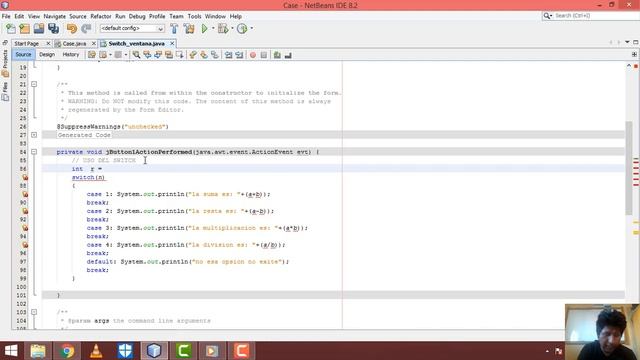Image resolution: width=640 pixels, height=360 pixels.
Task: Click the line with 'int r ='
Action: 333,169
